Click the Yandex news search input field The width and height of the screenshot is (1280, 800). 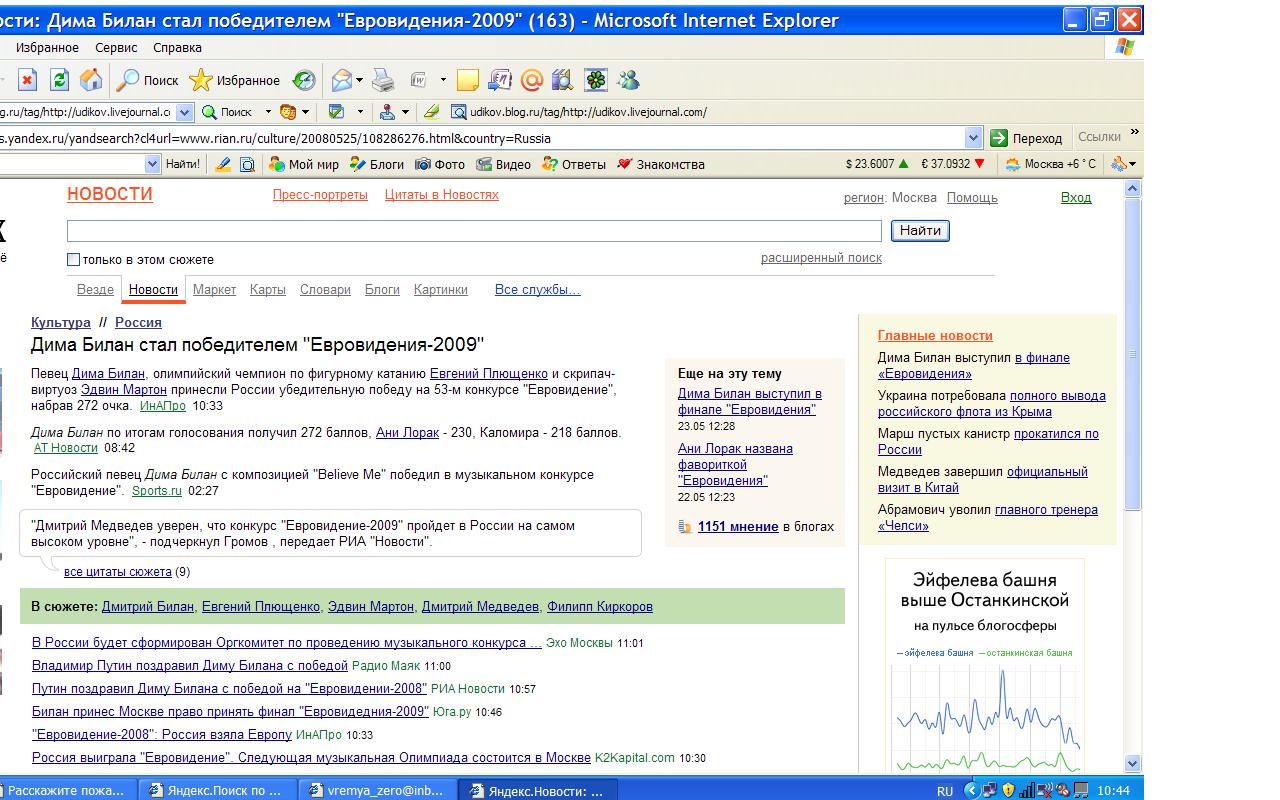(474, 231)
